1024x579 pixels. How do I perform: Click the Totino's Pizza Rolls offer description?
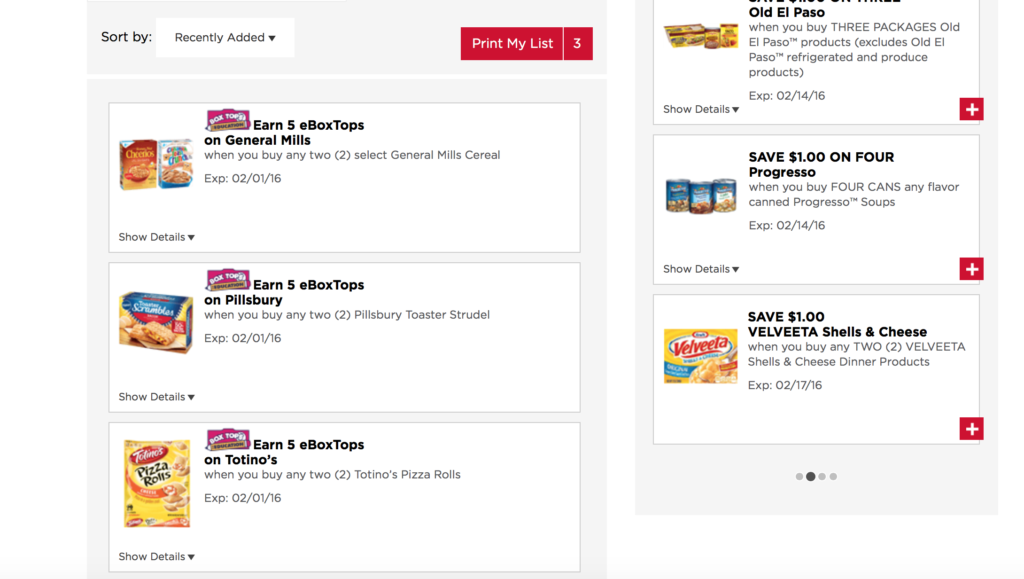click(332, 475)
